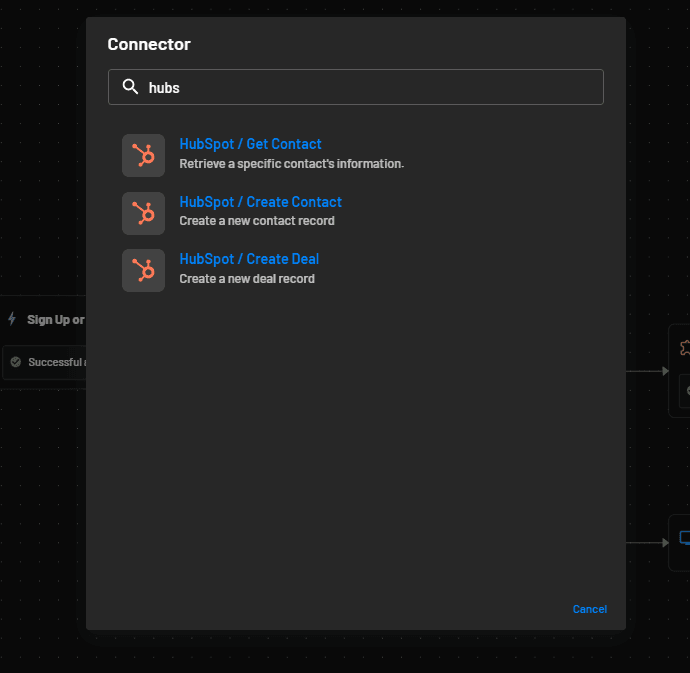The image size is (690, 673).
Task: Click the checkmark icon next to Successful
Action: pos(15,362)
